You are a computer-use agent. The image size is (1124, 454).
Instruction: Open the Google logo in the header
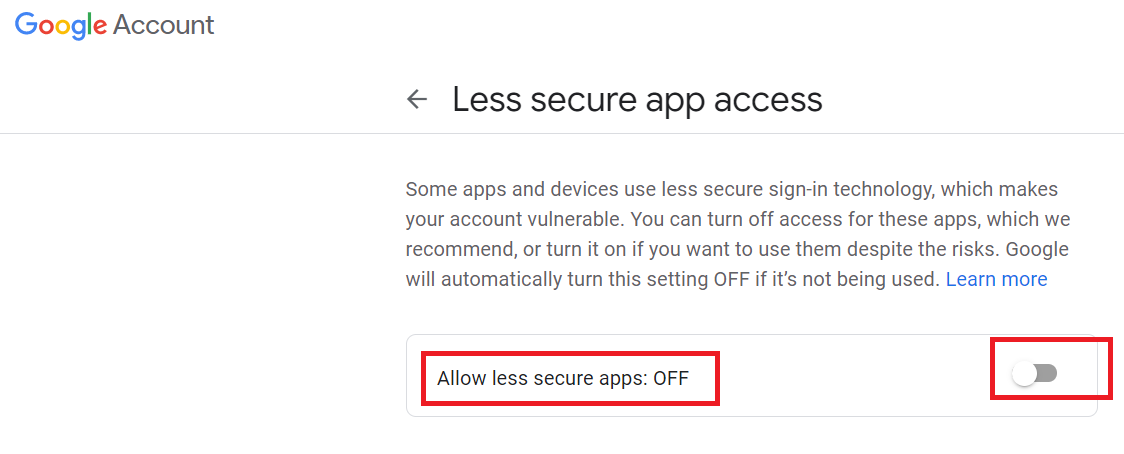click(x=61, y=25)
